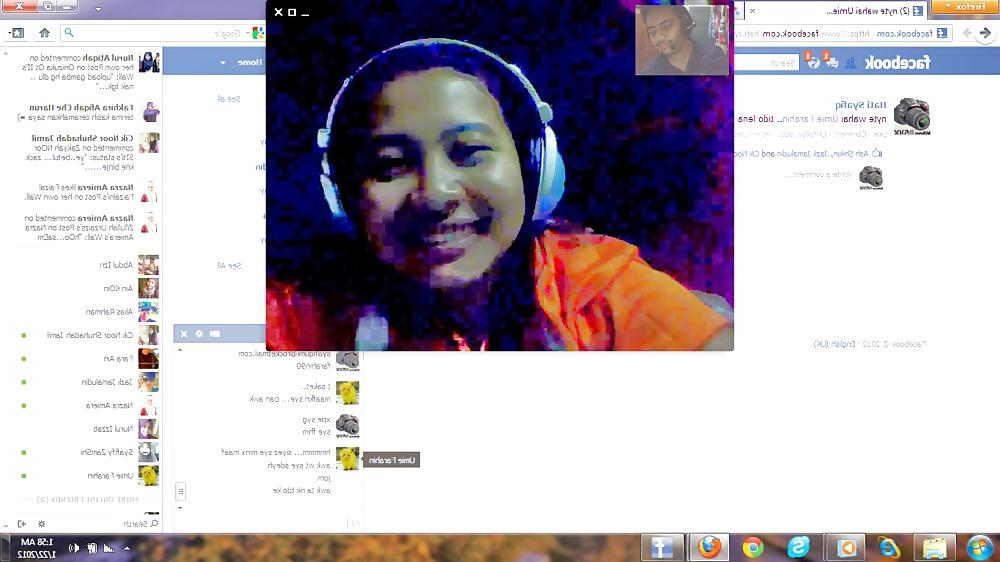Click the camera profile picture beside Hati Syafiq
The image size is (1000, 562).
click(x=912, y=116)
